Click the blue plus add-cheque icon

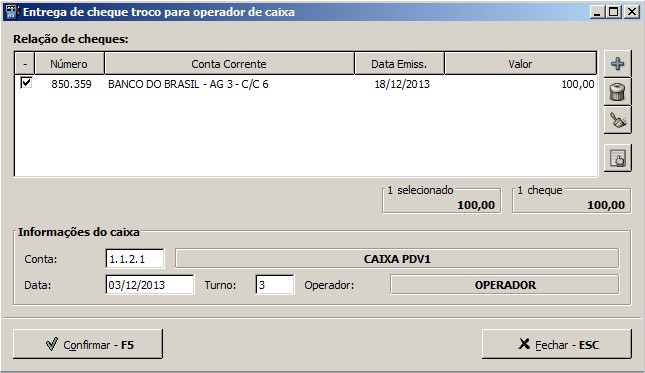pyautogui.click(x=617, y=64)
